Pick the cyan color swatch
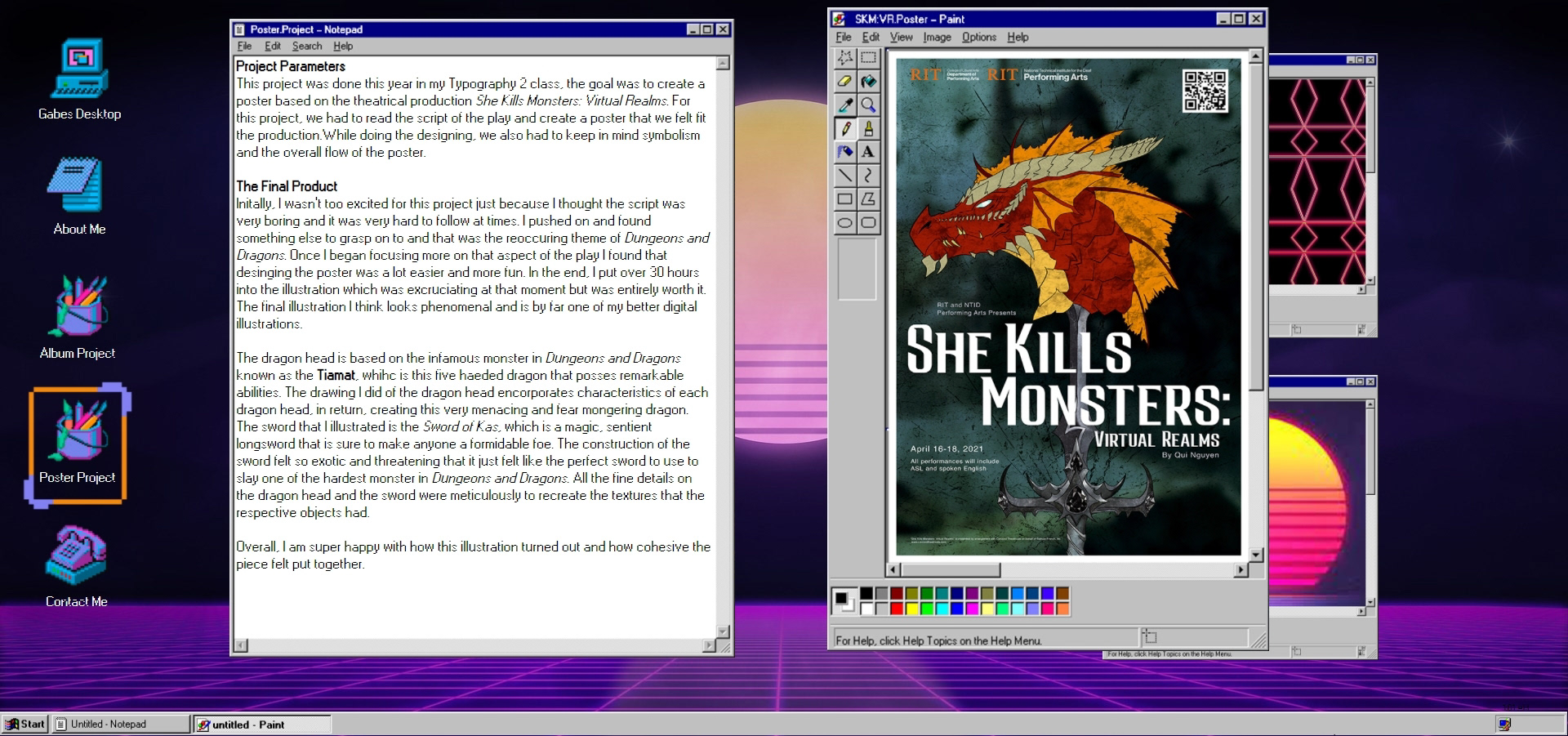Viewport: 1568px width, 736px height. tap(942, 609)
